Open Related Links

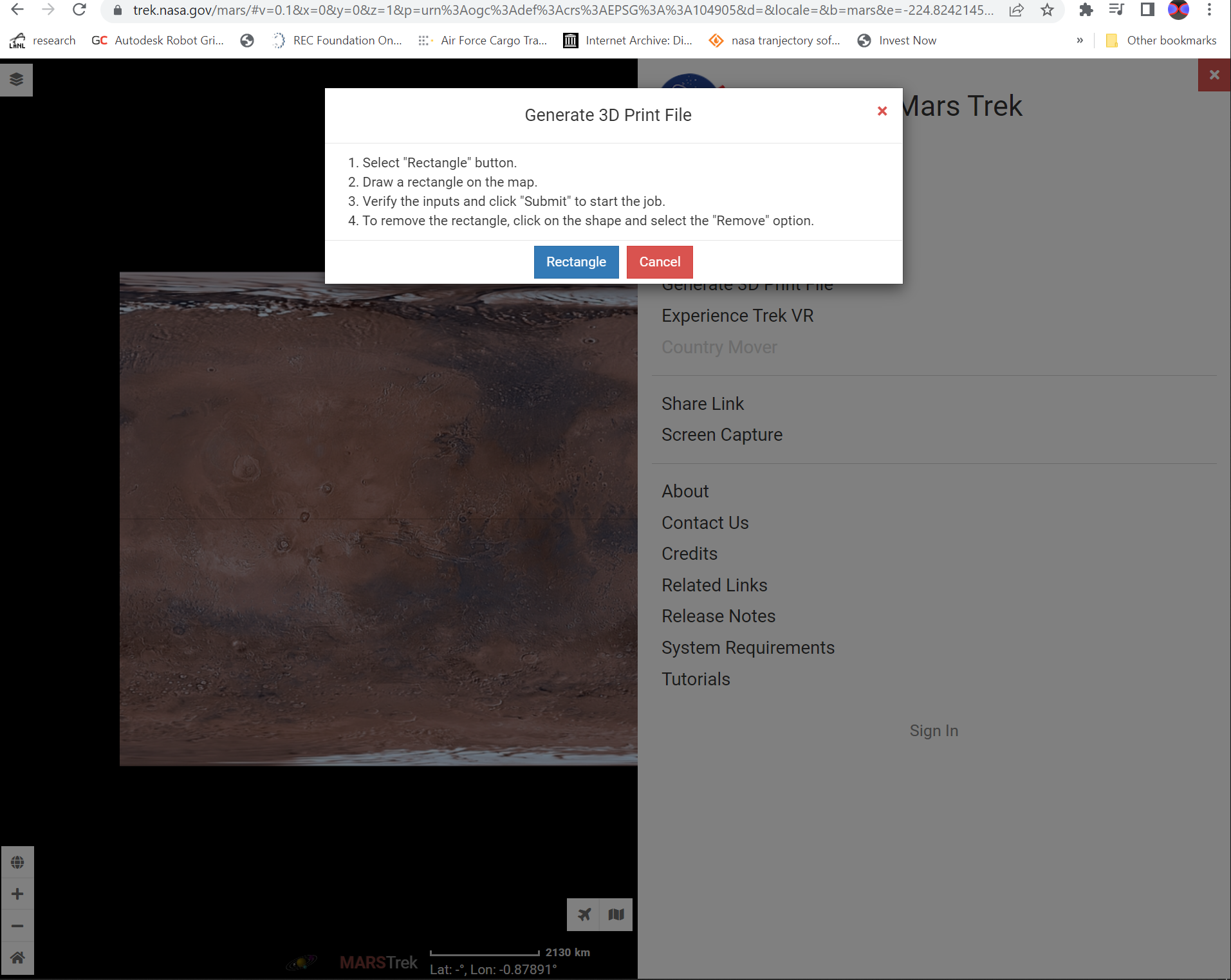coord(714,586)
